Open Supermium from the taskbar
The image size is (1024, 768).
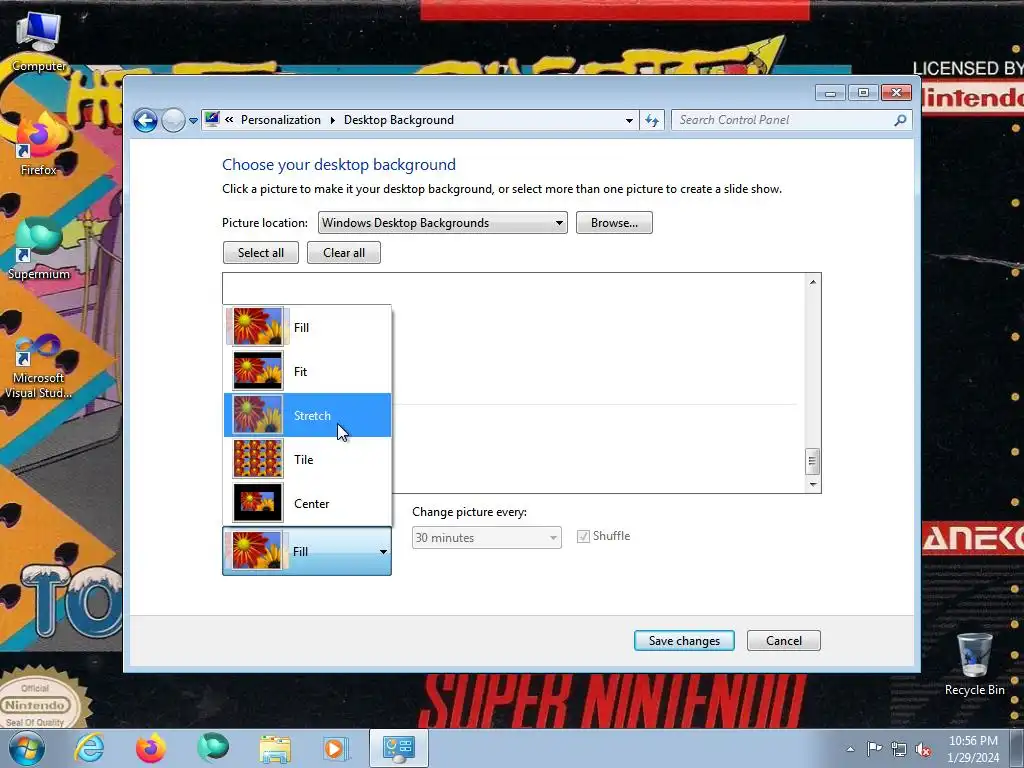(213, 748)
